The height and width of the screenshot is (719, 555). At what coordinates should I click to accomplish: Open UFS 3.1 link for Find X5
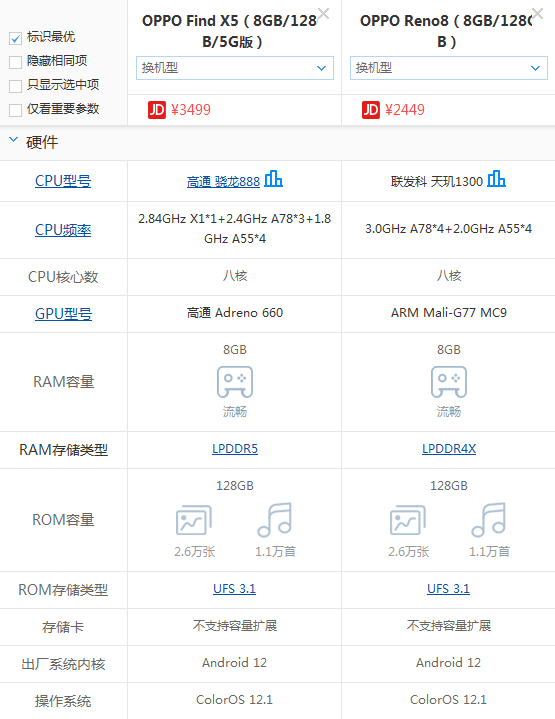click(x=234, y=589)
